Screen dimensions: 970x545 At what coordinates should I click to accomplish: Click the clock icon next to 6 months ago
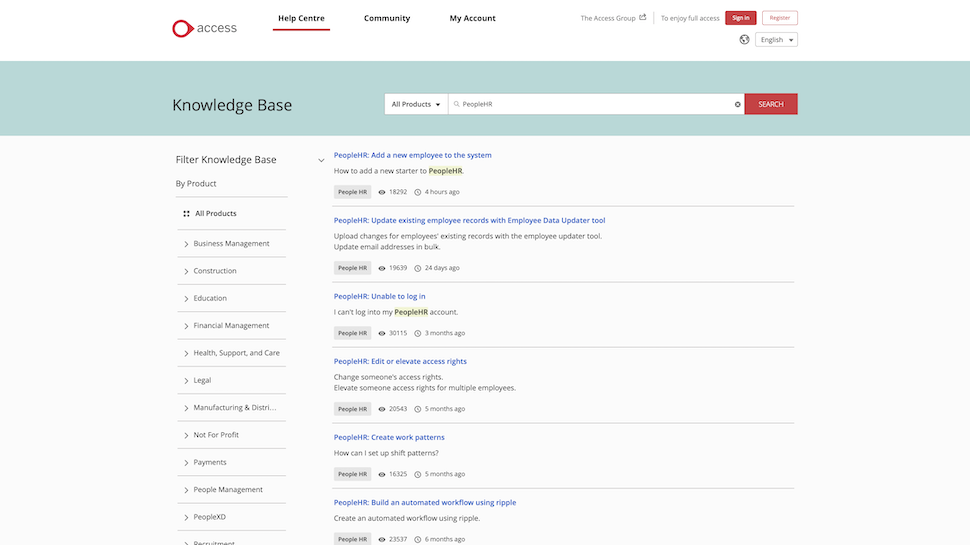418,539
